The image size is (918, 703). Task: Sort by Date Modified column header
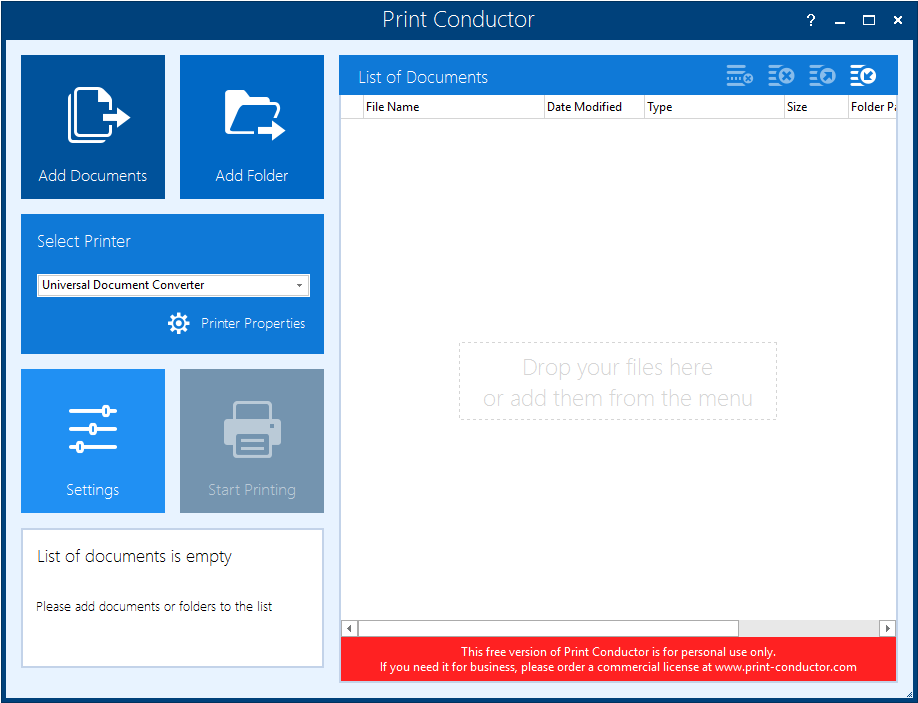[x=594, y=107]
